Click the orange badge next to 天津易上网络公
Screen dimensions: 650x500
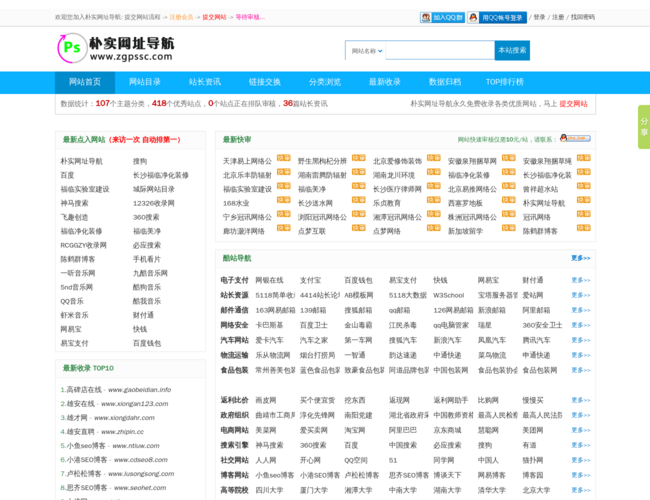pos(284,159)
